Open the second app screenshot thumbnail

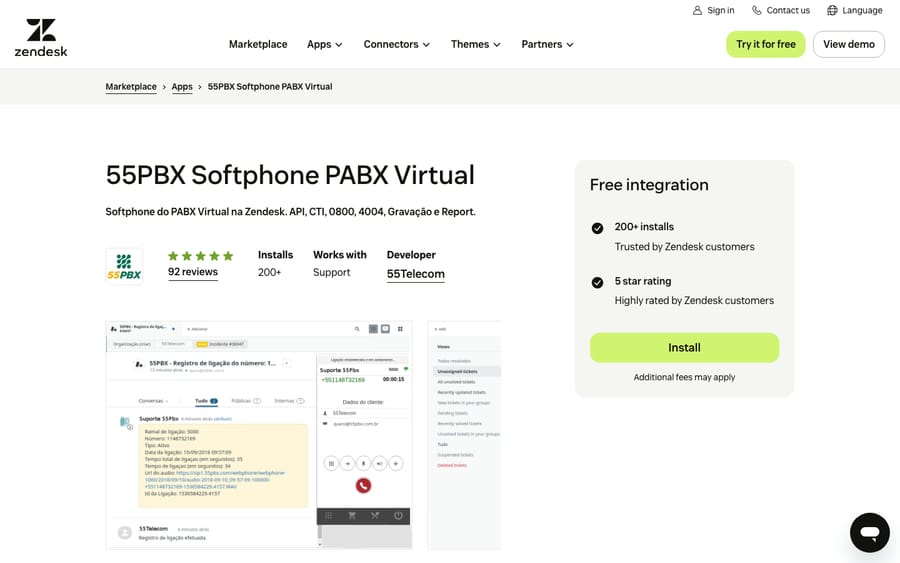464,435
